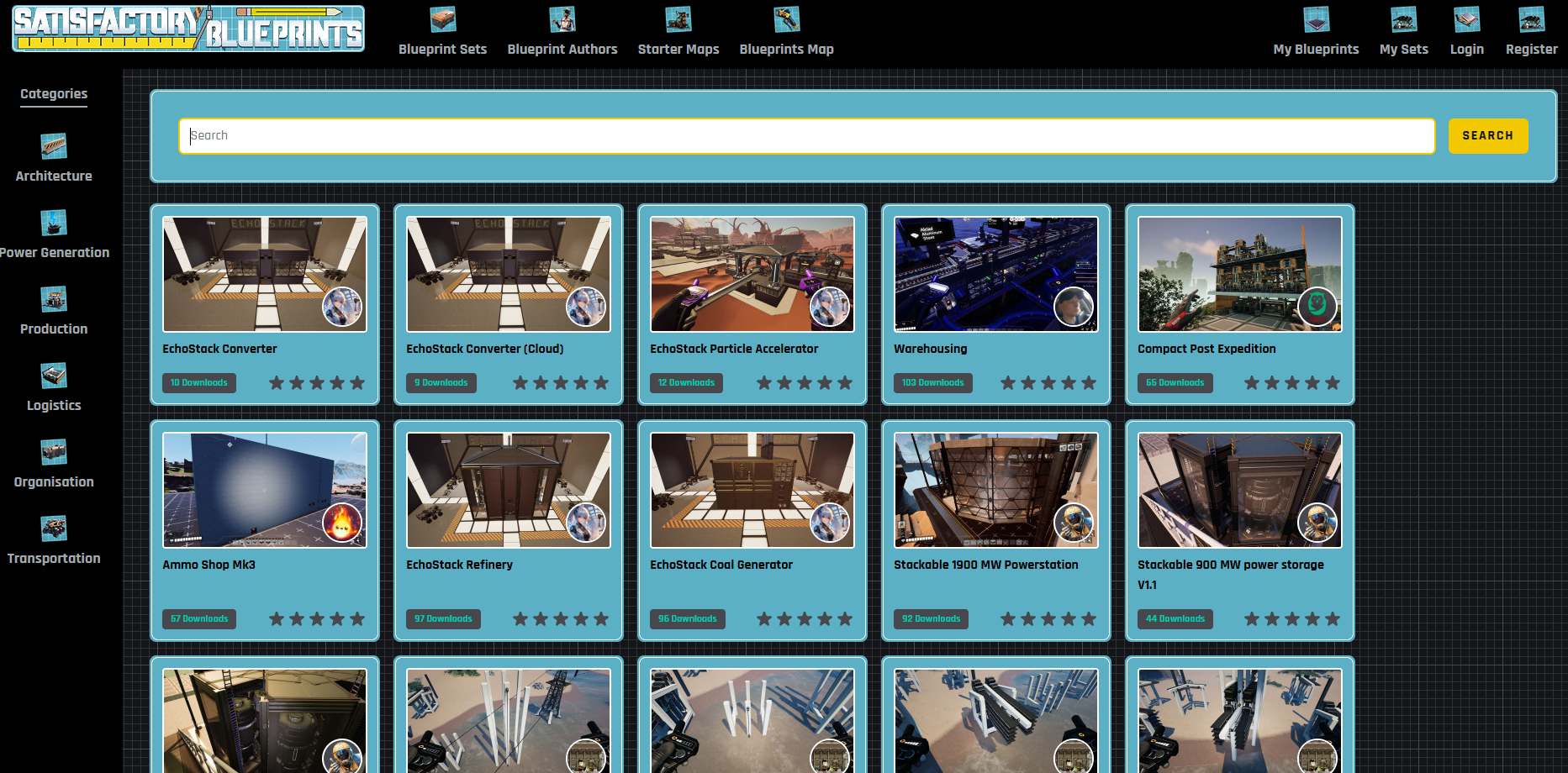
Task: Click the My Blueprints icon
Action: 1317,19
